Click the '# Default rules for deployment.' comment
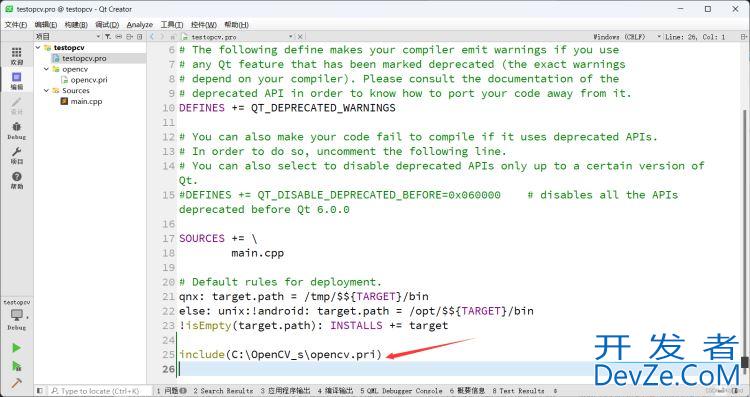 280,282
